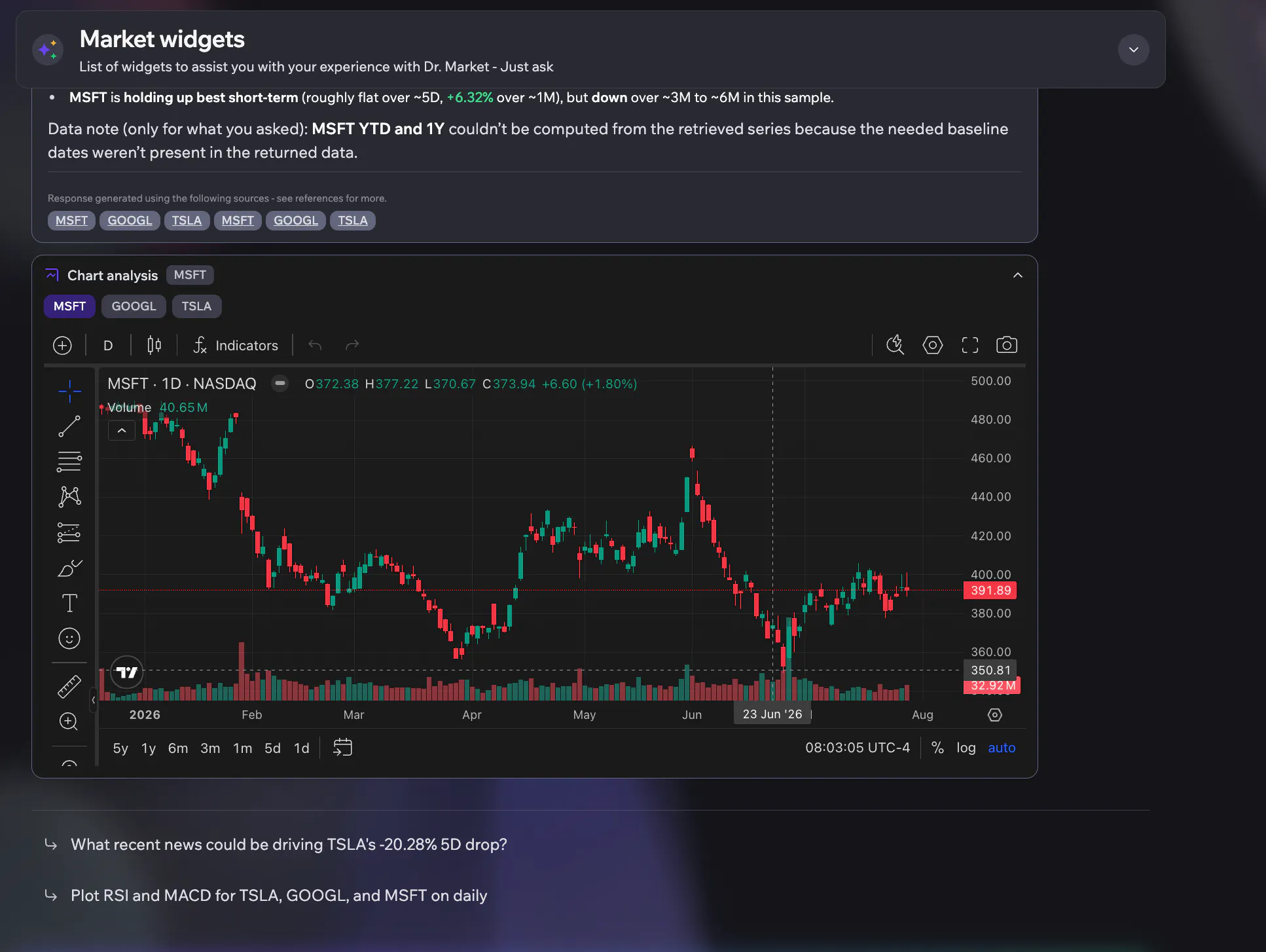Click the Market widgets sparkle icon

coord(48,50)
